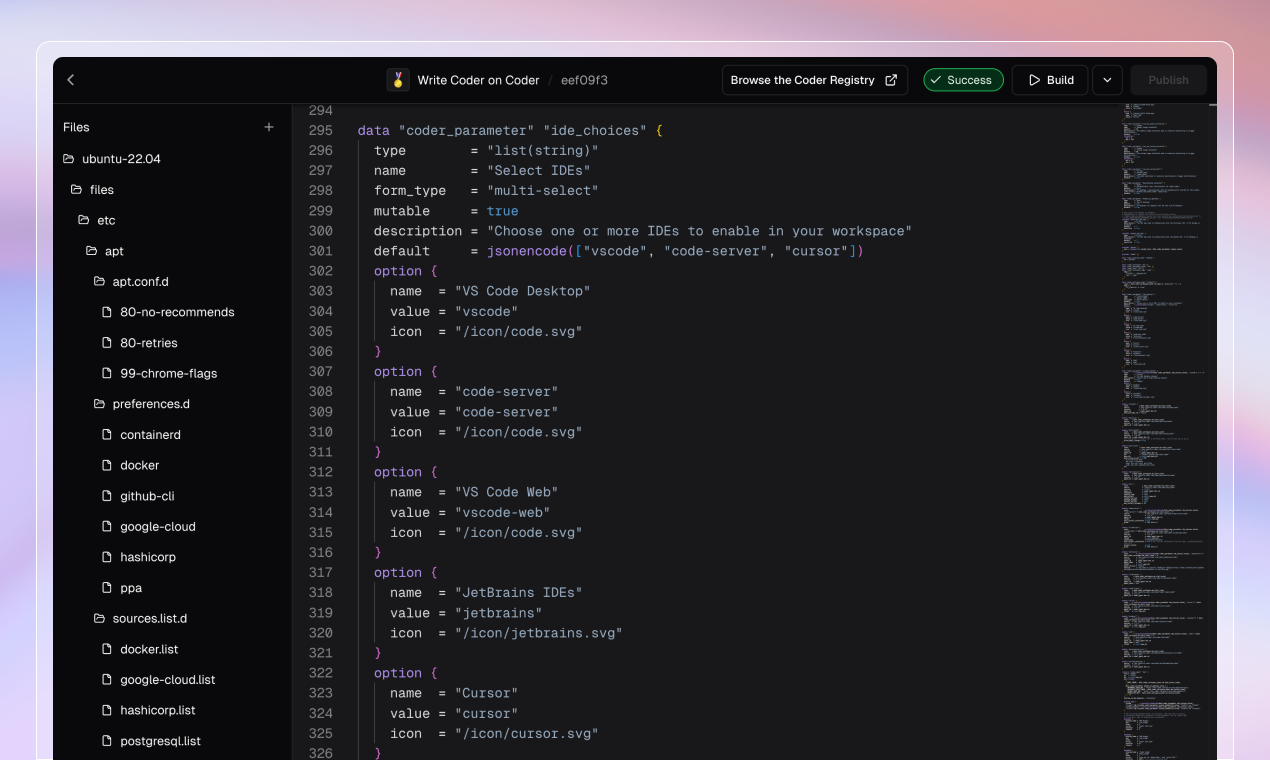Click the jsonencode default value line
This screenshot has height=760, width=1270.
pos(675,251)
